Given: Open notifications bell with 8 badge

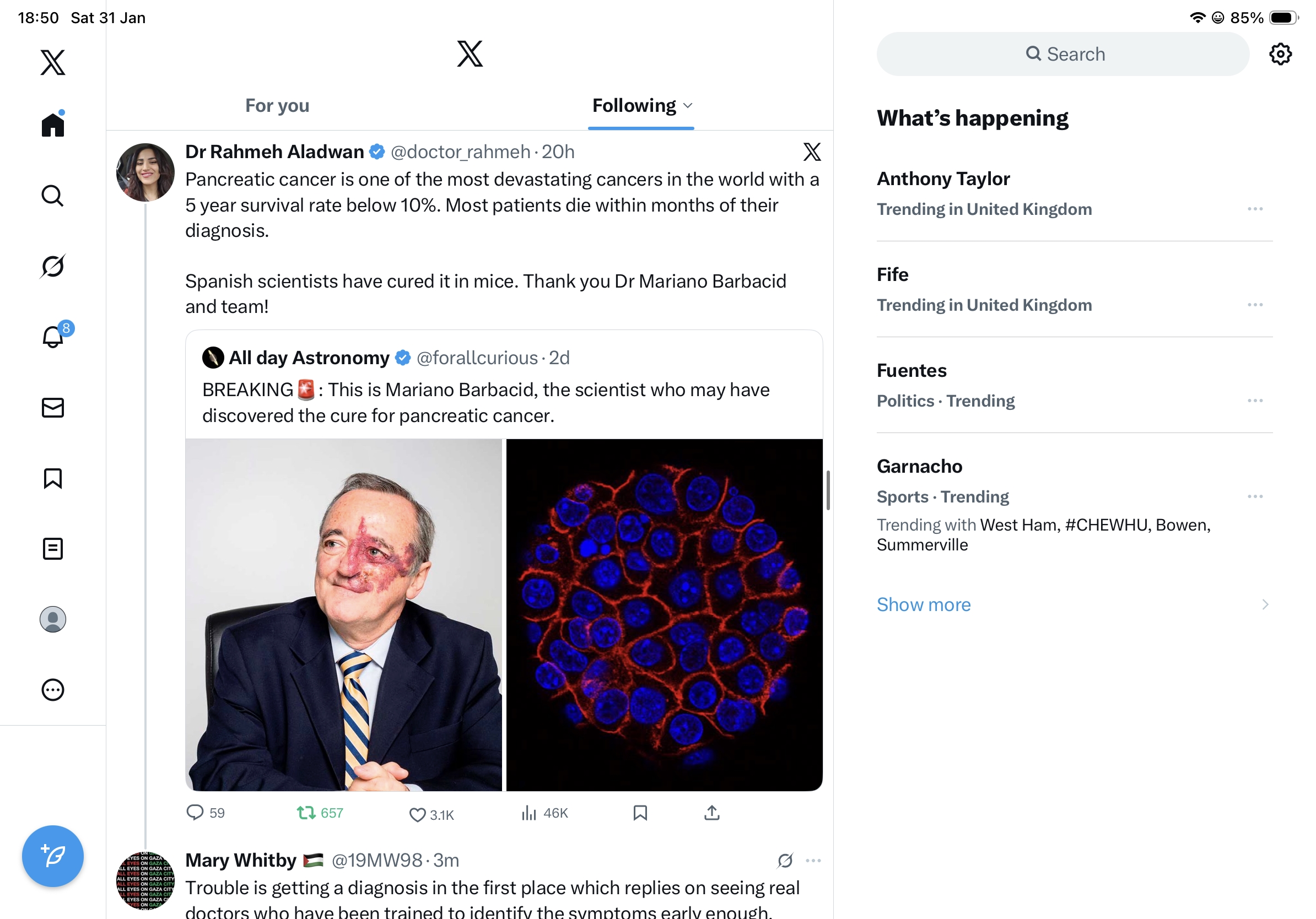Looking at the screenshot, I should (x=53, y=336).
